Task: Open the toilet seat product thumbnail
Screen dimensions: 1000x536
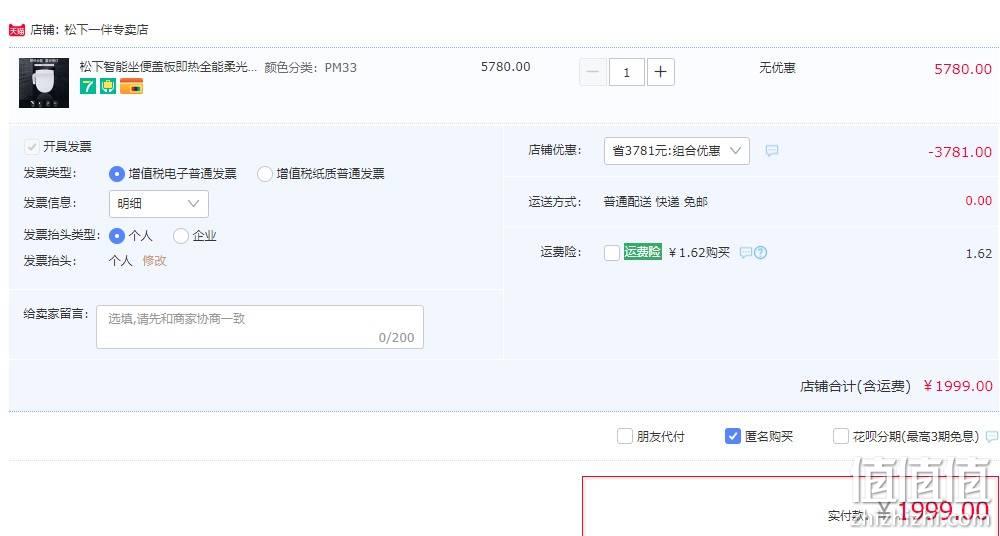Action: point(44,83)
